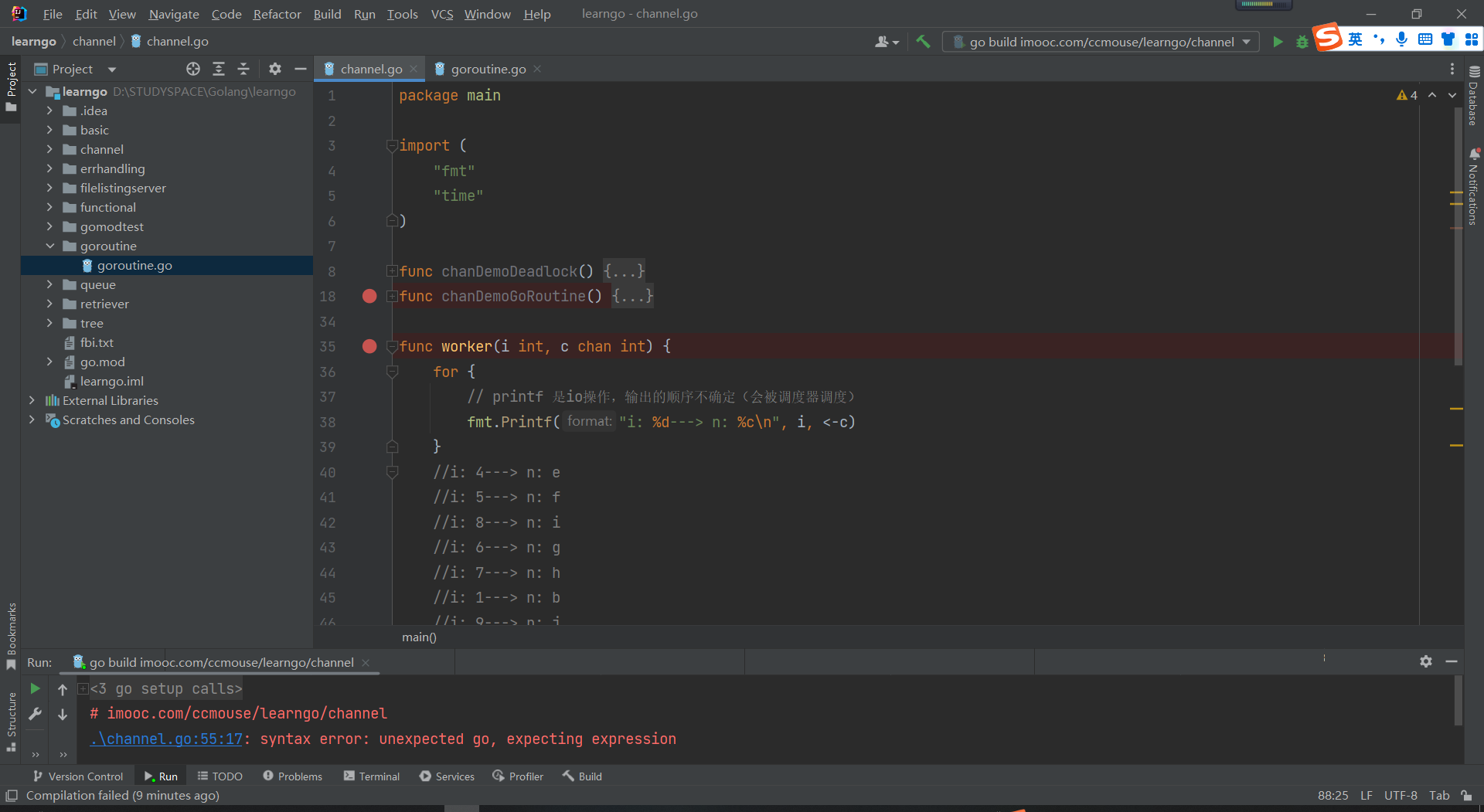The width and height of the screenshot is (1484, 812).
Task: Open the Refactor menu
Action: [x=277, y=14]
